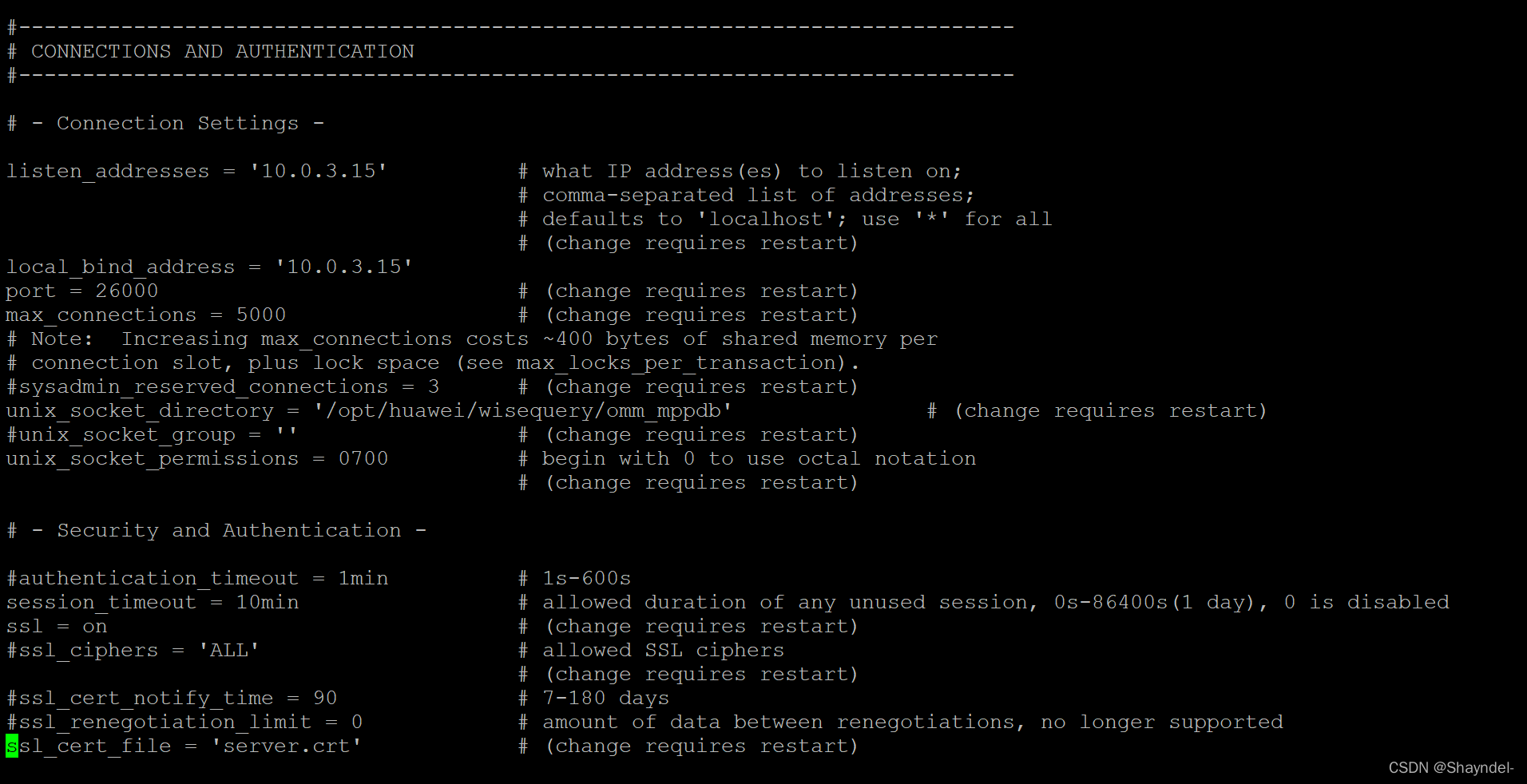Click the commented ssl_ciphers 'ALL' value
This screenshot has width=1527, height=784.
click(228, 651)
